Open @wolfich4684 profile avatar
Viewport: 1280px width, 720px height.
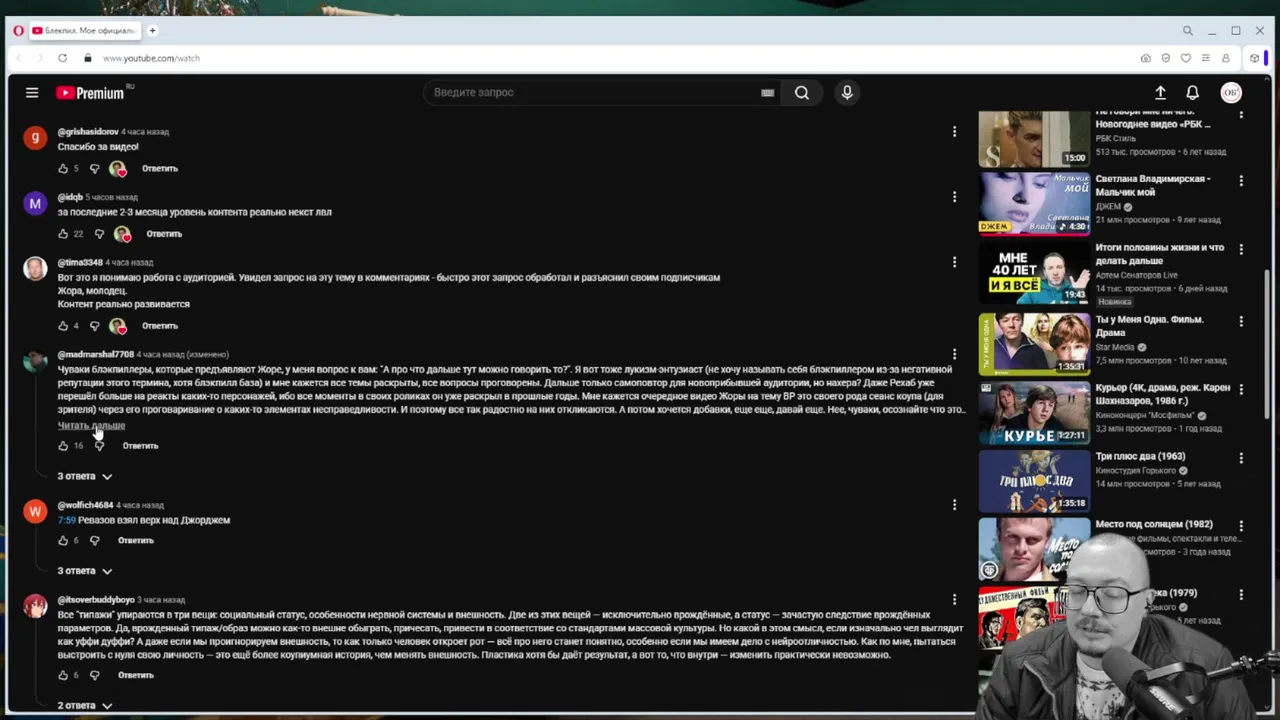(35, 512)
